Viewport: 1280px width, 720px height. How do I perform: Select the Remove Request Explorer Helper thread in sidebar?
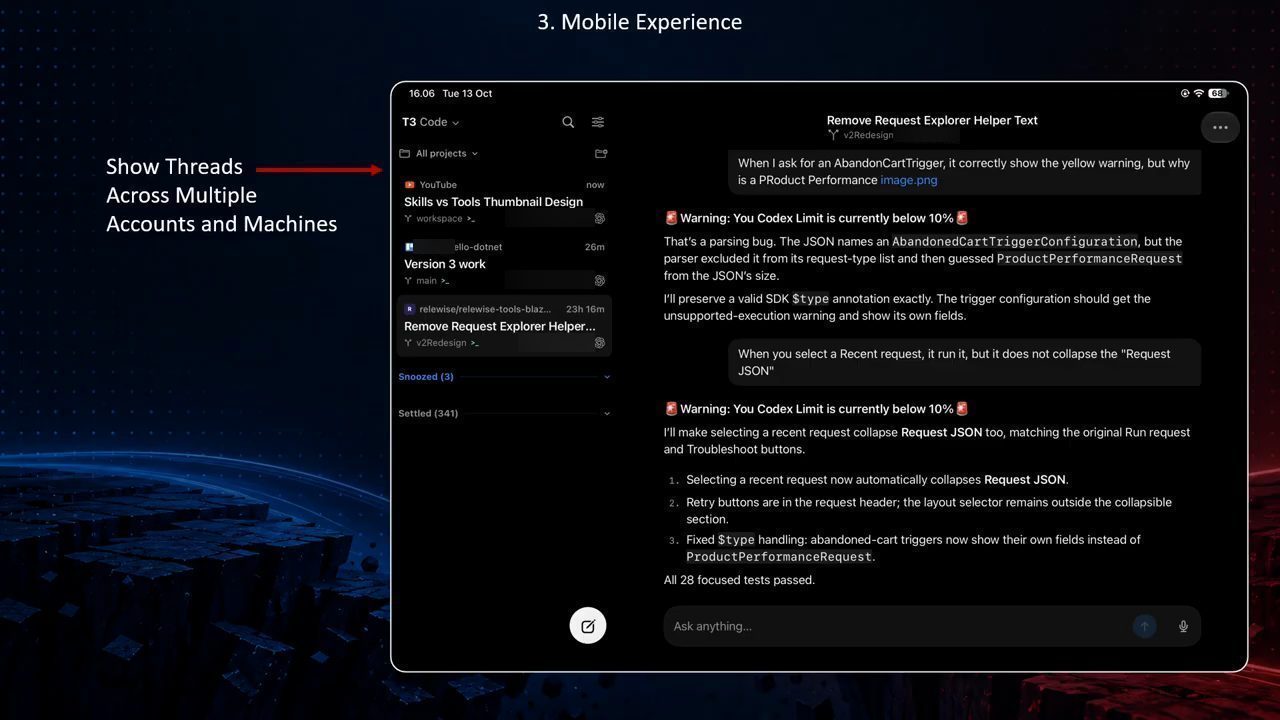(504, 325)
